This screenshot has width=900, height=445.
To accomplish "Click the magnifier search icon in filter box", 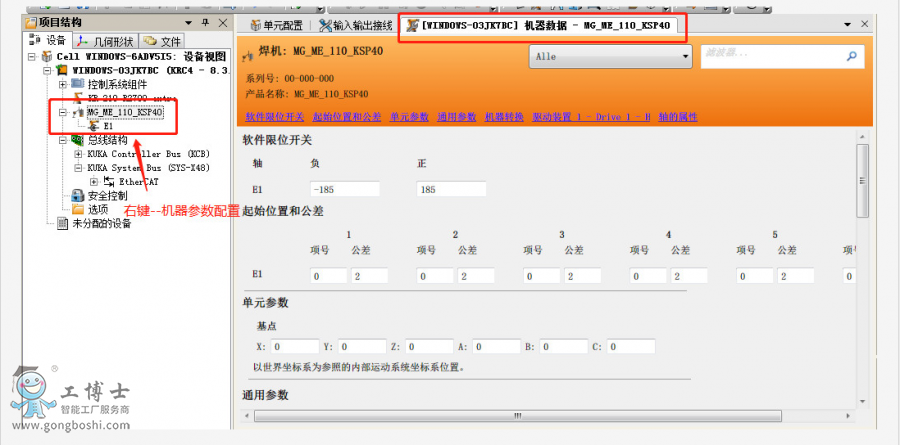I will pos(852,56).
